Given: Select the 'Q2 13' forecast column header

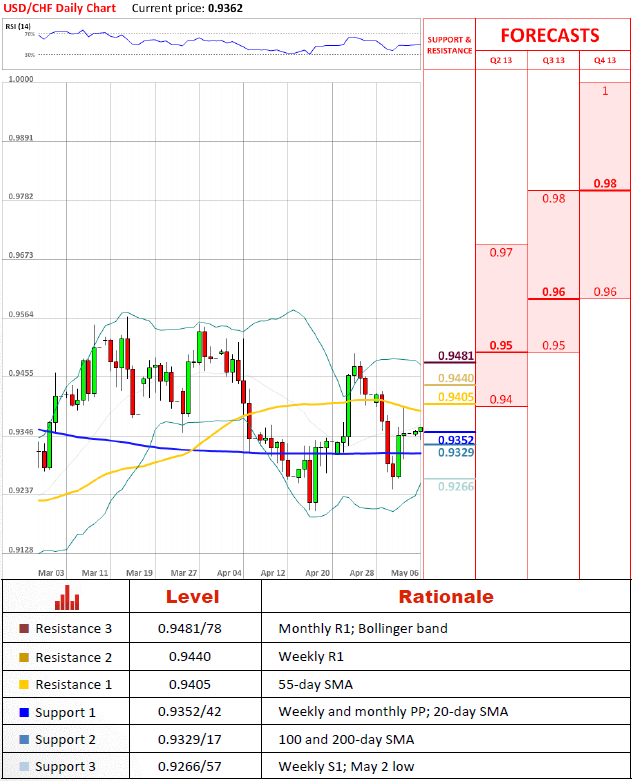Looking at the screenshot, I should pyautogui.click(x=501, y=60).
